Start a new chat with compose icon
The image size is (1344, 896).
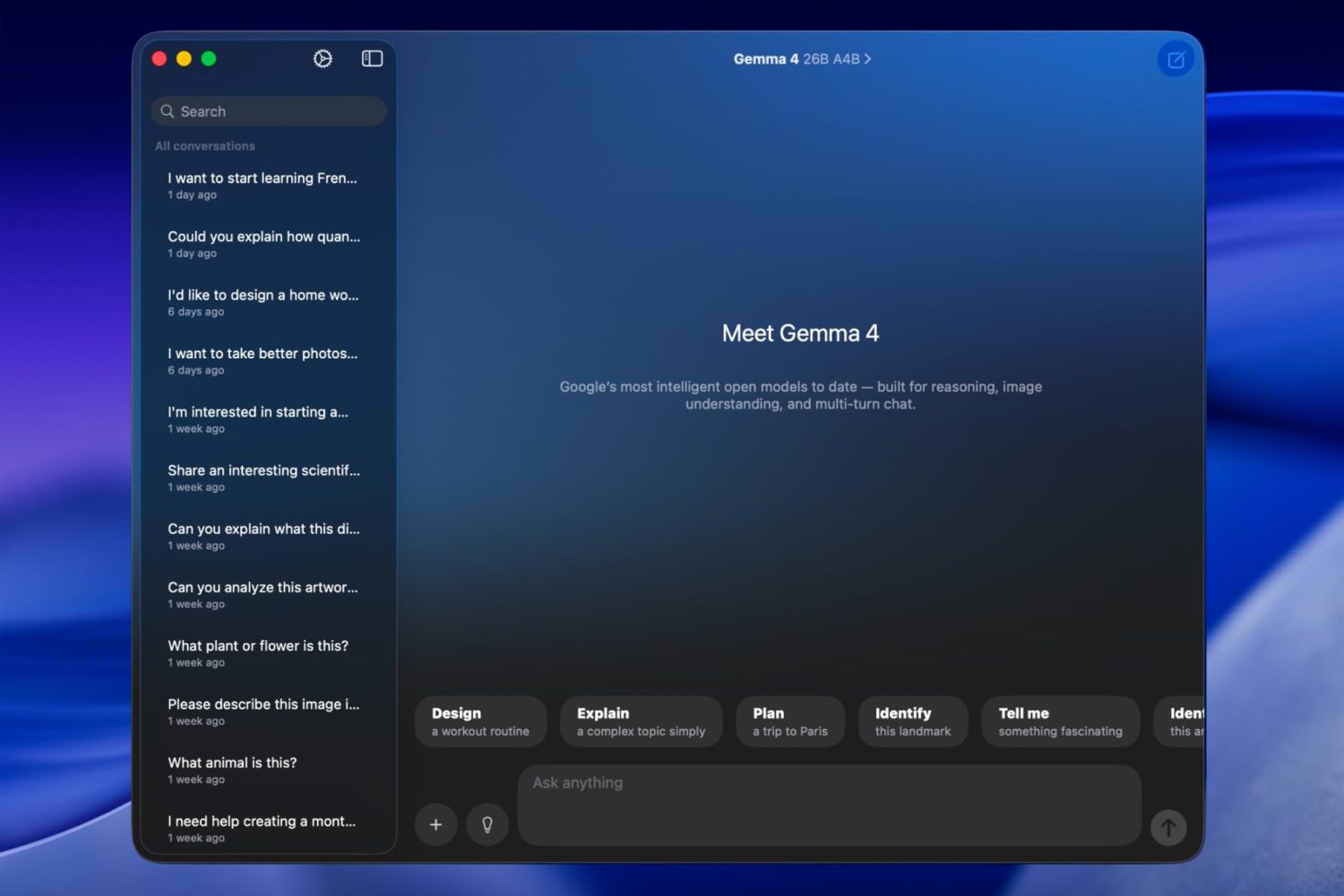pos(1176,60)
